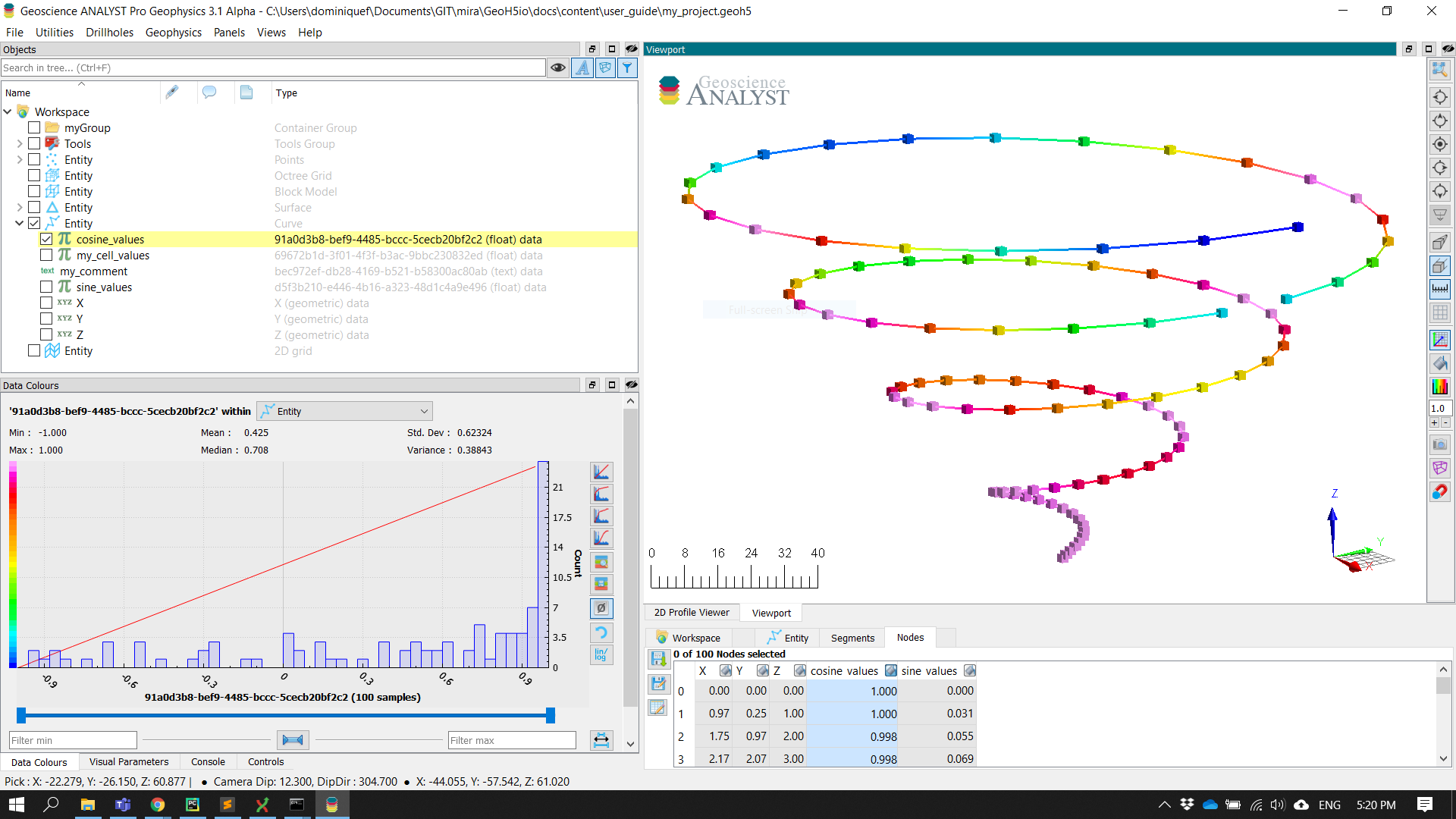
Task: Apply the logarithmic colour curve icon
Action: click(601, 494)
